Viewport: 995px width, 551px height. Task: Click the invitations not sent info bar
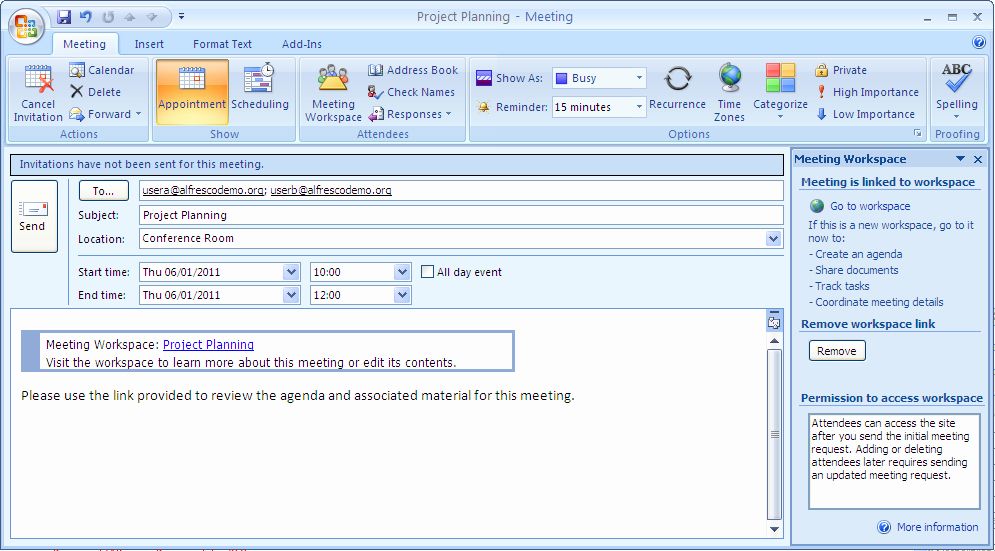click(397, 164)
